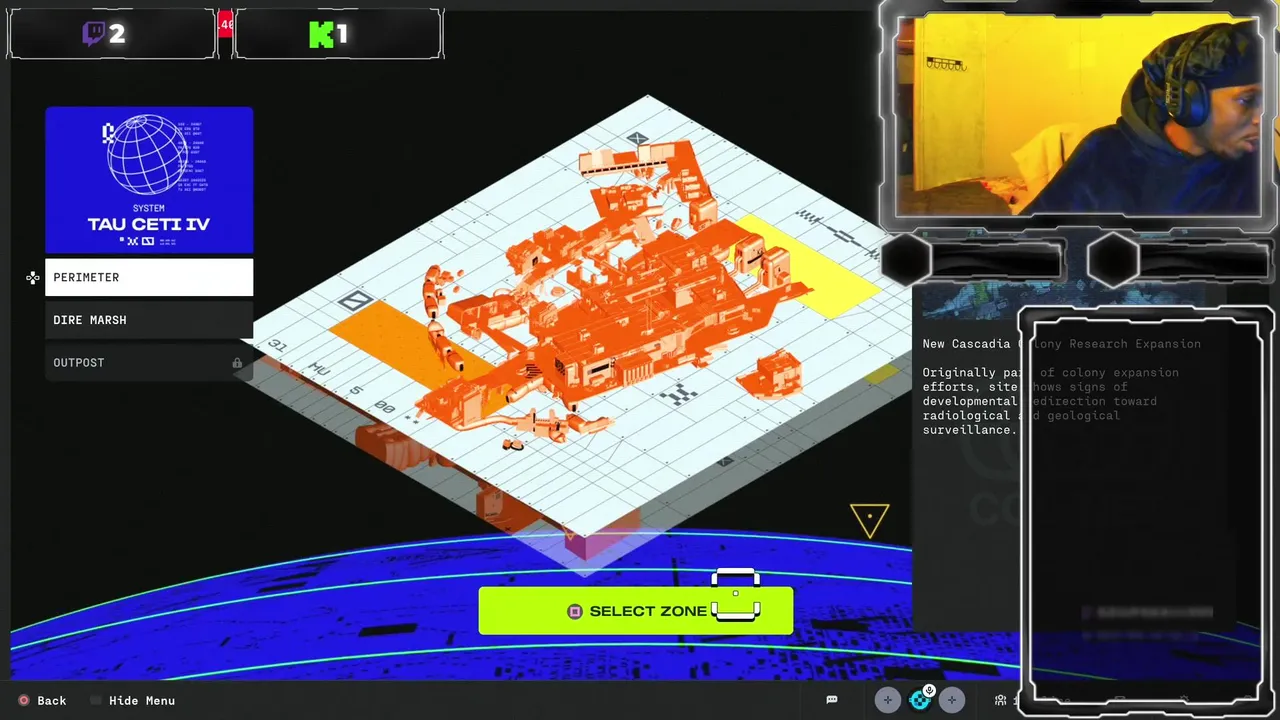Click the Twitch logo viewer counter
Screen dimensions: 1280x720
coord(104,34)
